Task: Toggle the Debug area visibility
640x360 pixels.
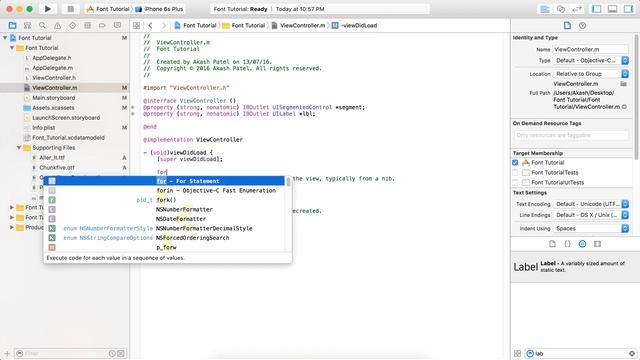Action: coord(612,9)
